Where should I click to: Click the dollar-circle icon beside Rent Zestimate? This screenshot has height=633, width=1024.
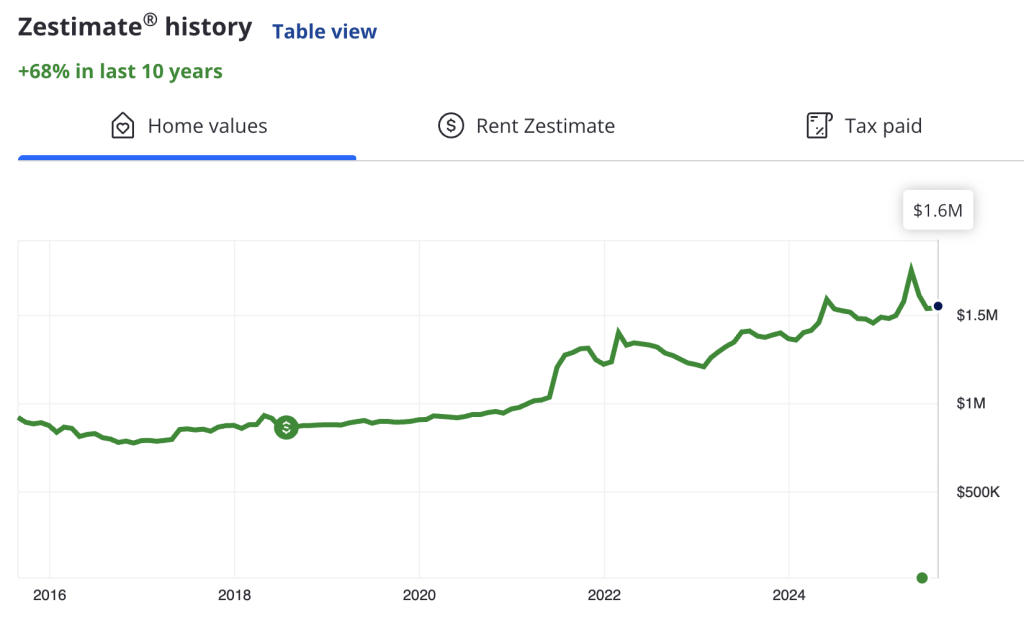(451, 126)
